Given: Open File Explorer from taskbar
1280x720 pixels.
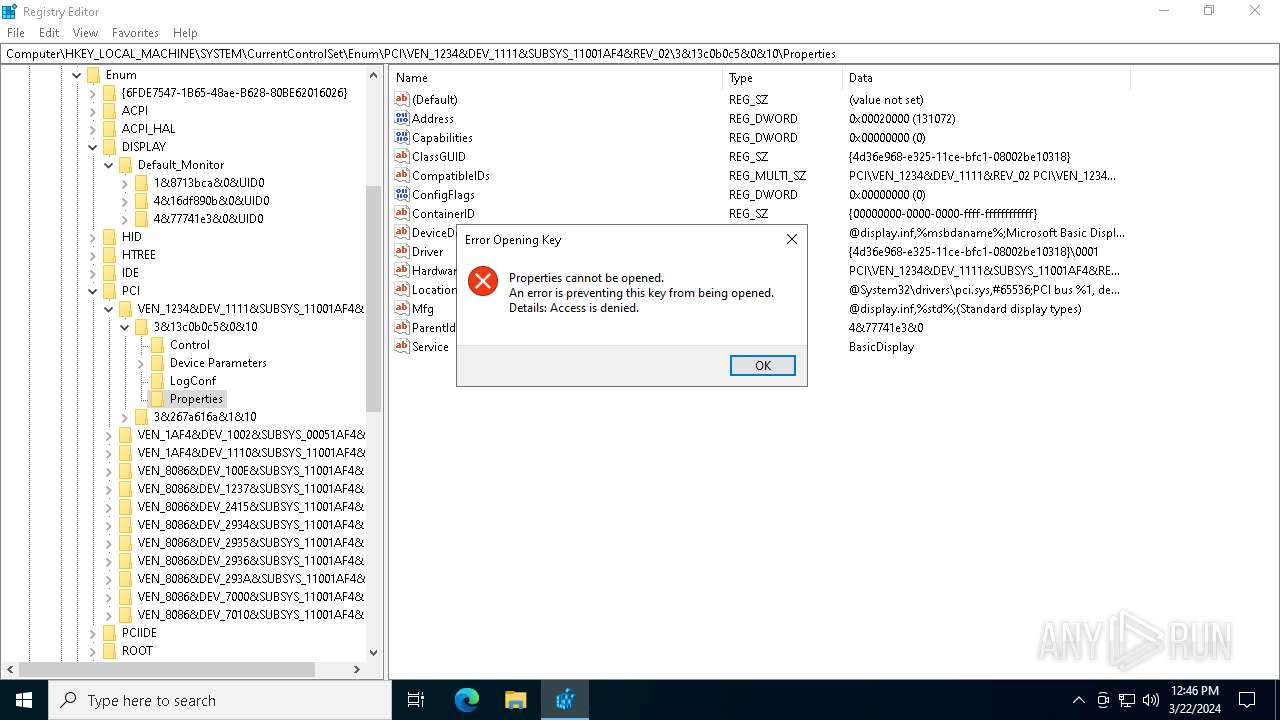Looking at the screenshot, I should click(x=515, y=700).
